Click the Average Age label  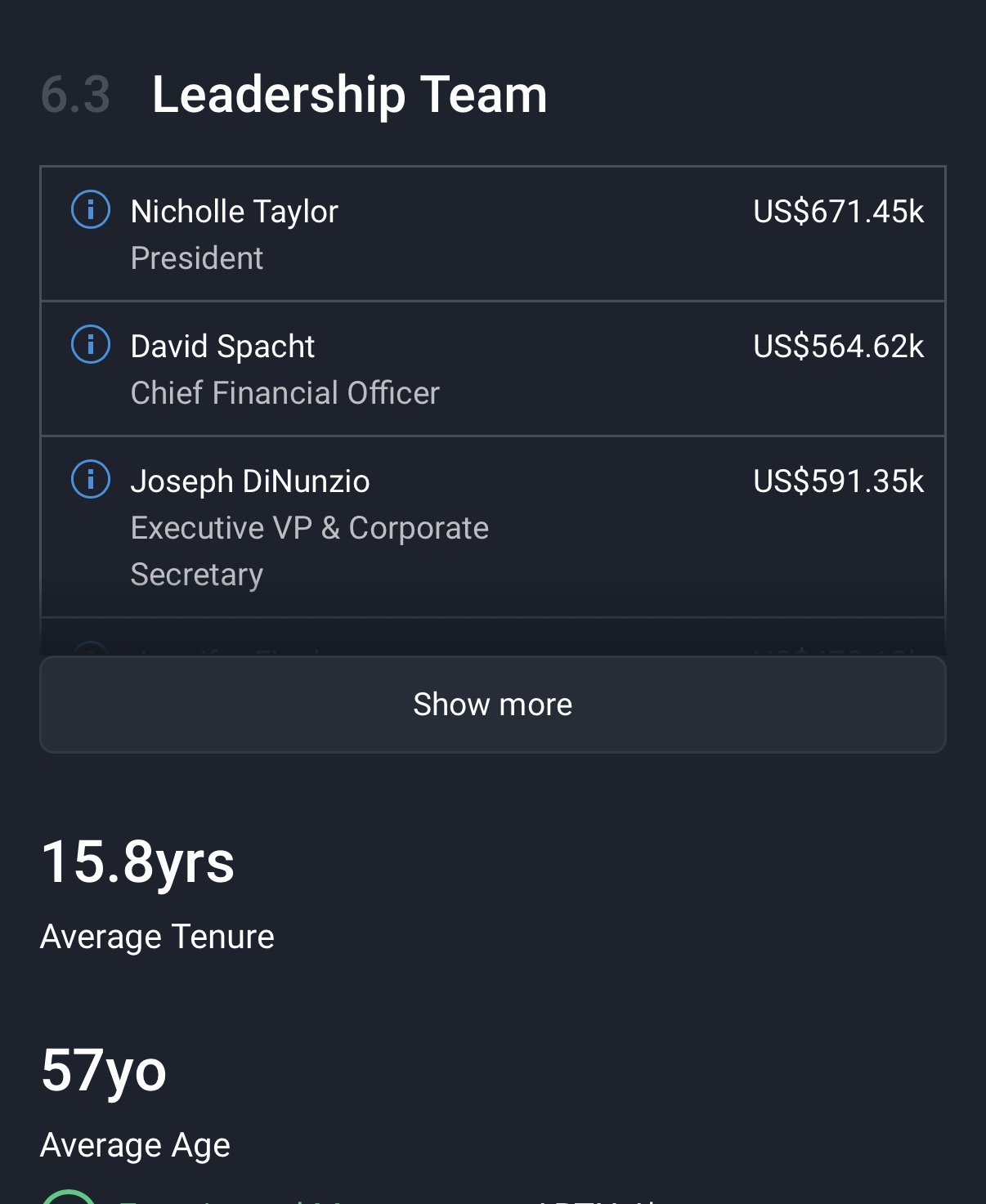(135, 1145)
